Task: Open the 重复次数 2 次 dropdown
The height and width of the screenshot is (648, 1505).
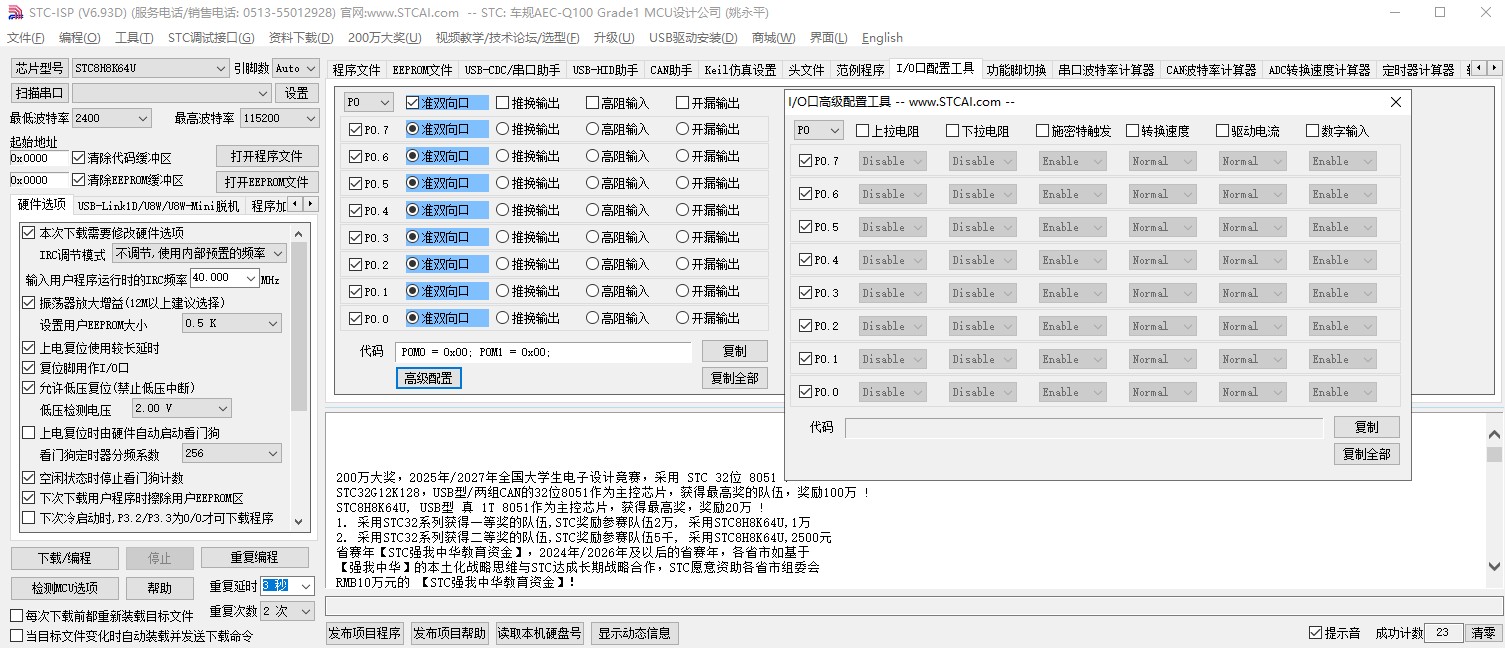Action: 288,611
